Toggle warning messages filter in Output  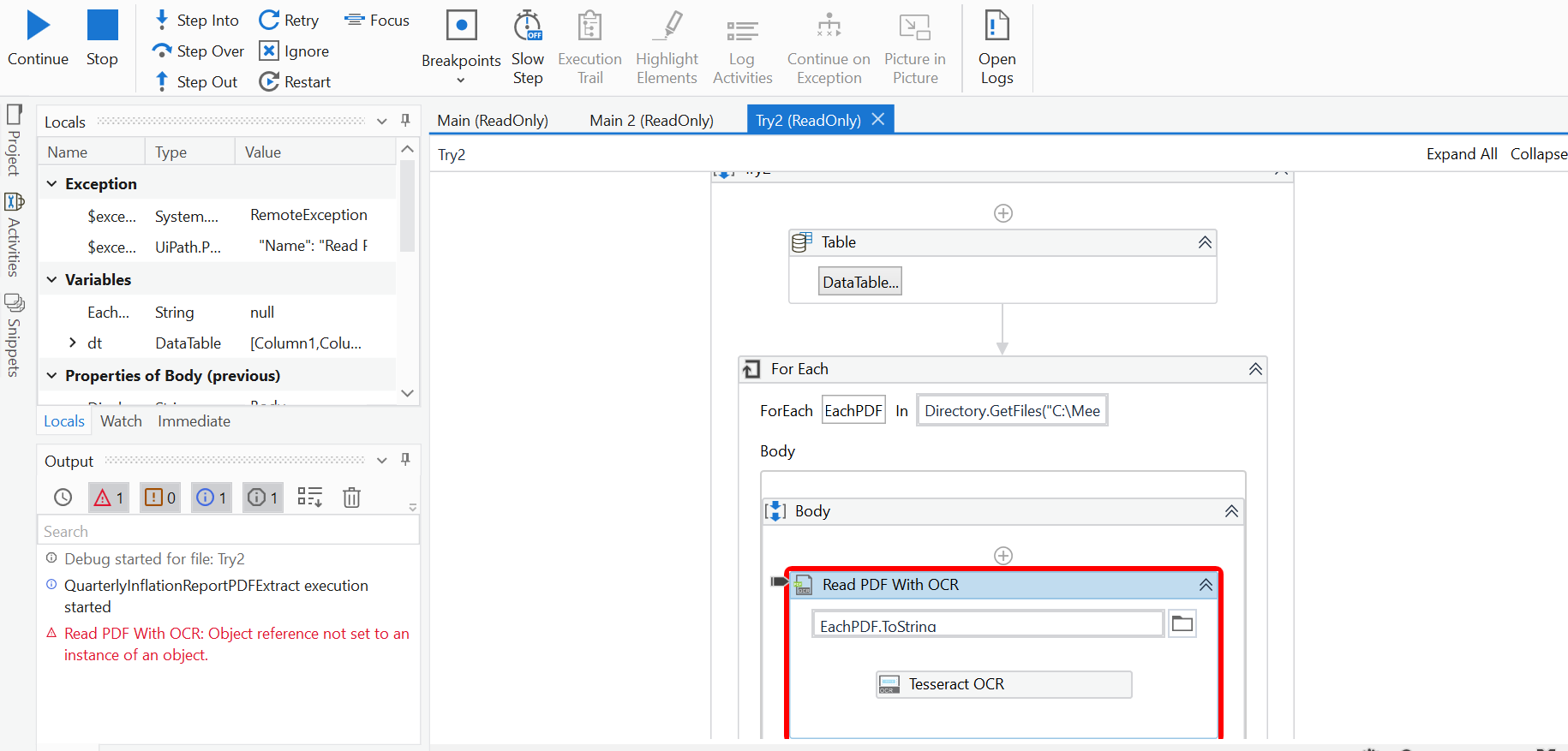[x=160, y=497]
